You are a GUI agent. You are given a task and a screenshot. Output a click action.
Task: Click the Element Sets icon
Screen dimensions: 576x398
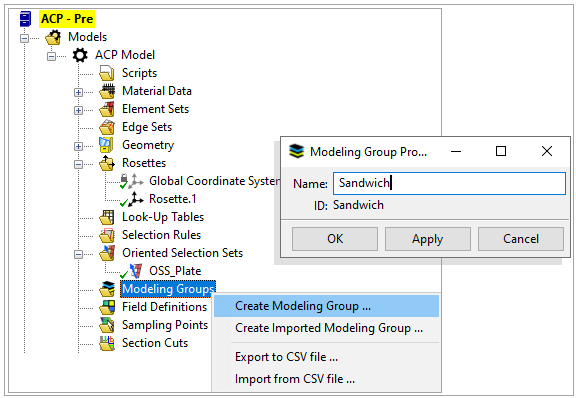click(x=107, y=109)
